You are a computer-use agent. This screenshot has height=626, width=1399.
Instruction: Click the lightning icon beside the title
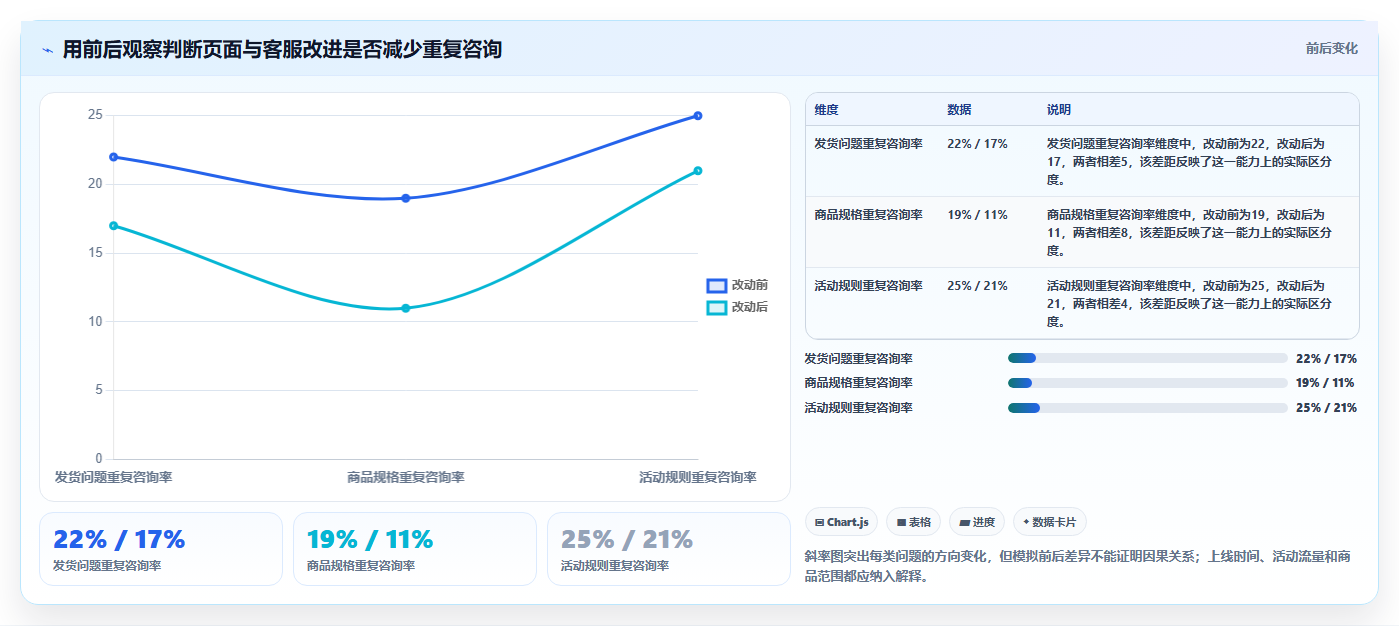tap(47, 50)
